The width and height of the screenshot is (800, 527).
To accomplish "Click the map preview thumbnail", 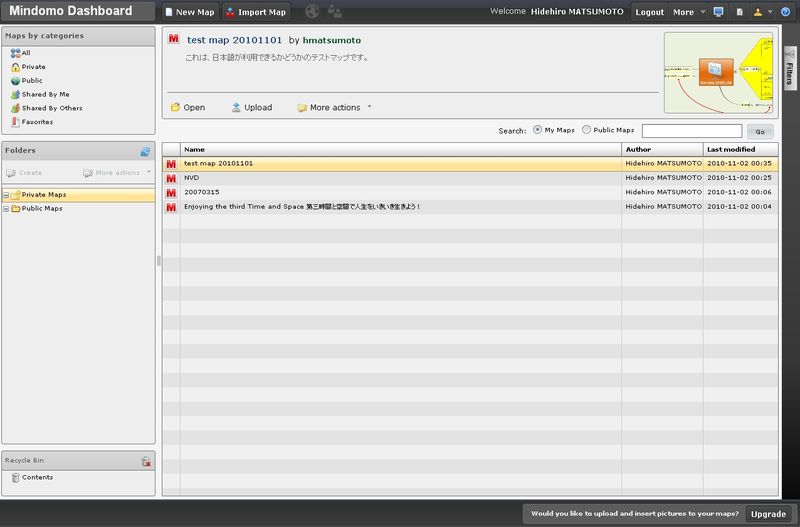I will [x=718, y=73].
